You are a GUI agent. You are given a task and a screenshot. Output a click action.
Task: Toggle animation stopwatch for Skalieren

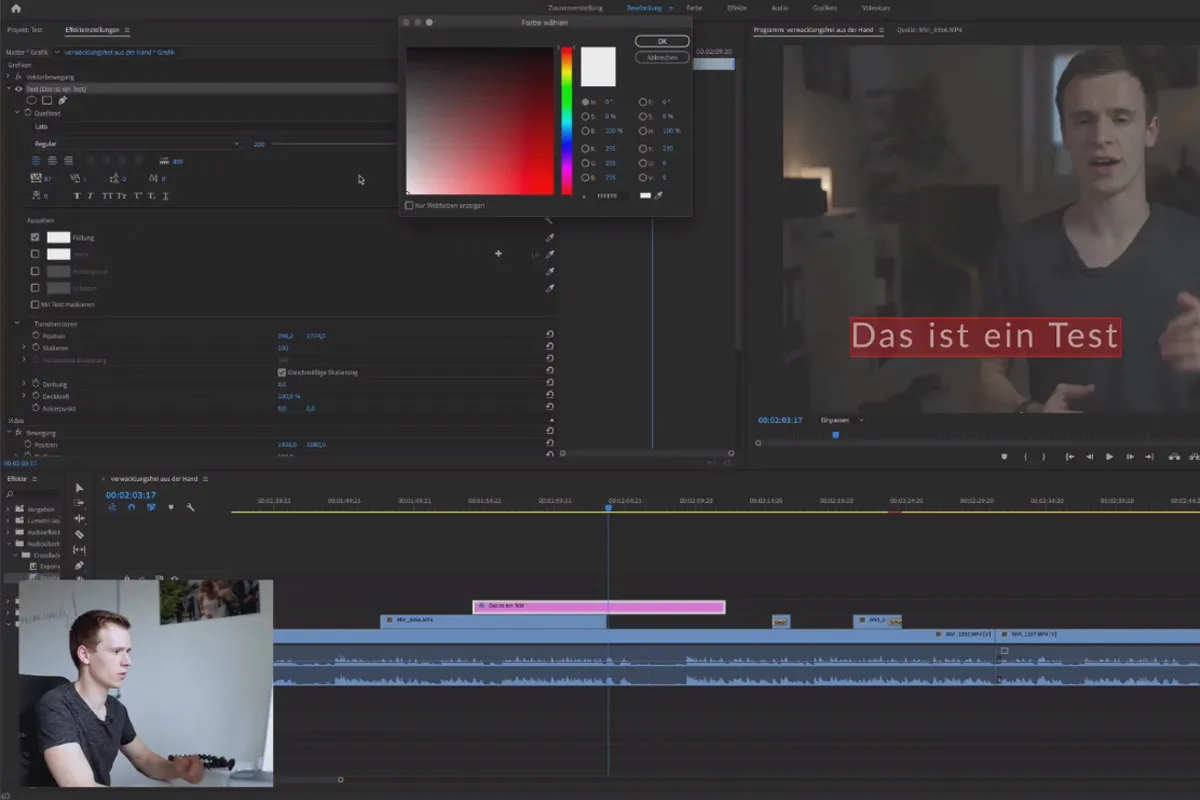(36, 347)
